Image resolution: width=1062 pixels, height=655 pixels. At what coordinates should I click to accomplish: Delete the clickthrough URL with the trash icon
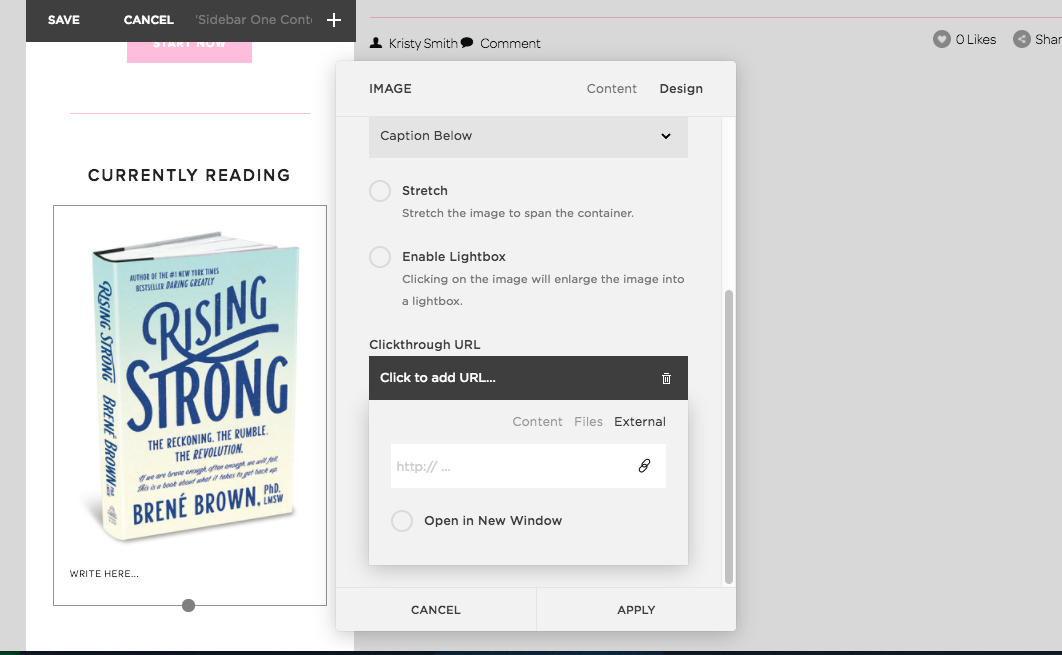(x=666, y=379)
